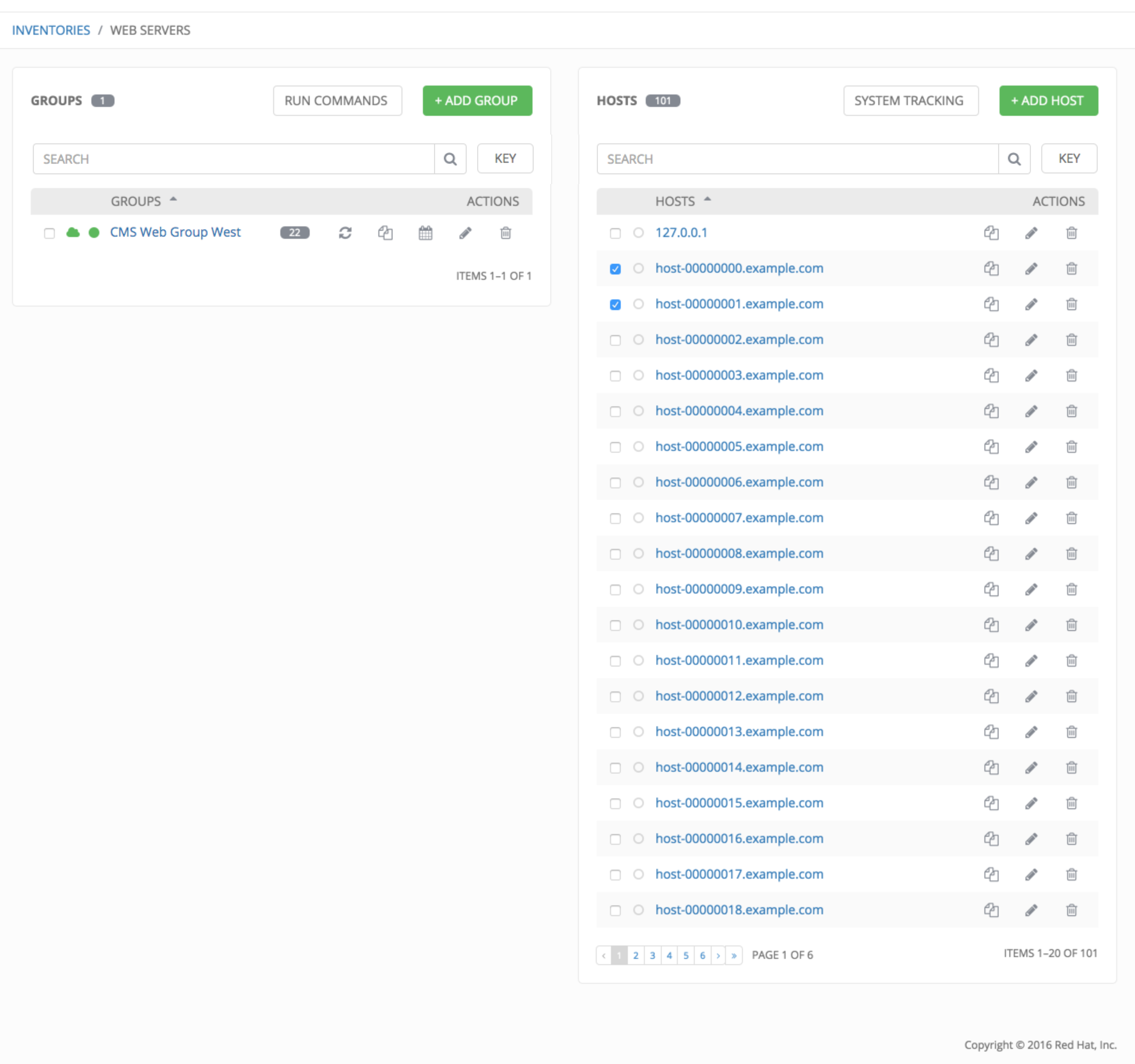Edit CMS Web Group West with pencil icon

[x=465, y=233]
